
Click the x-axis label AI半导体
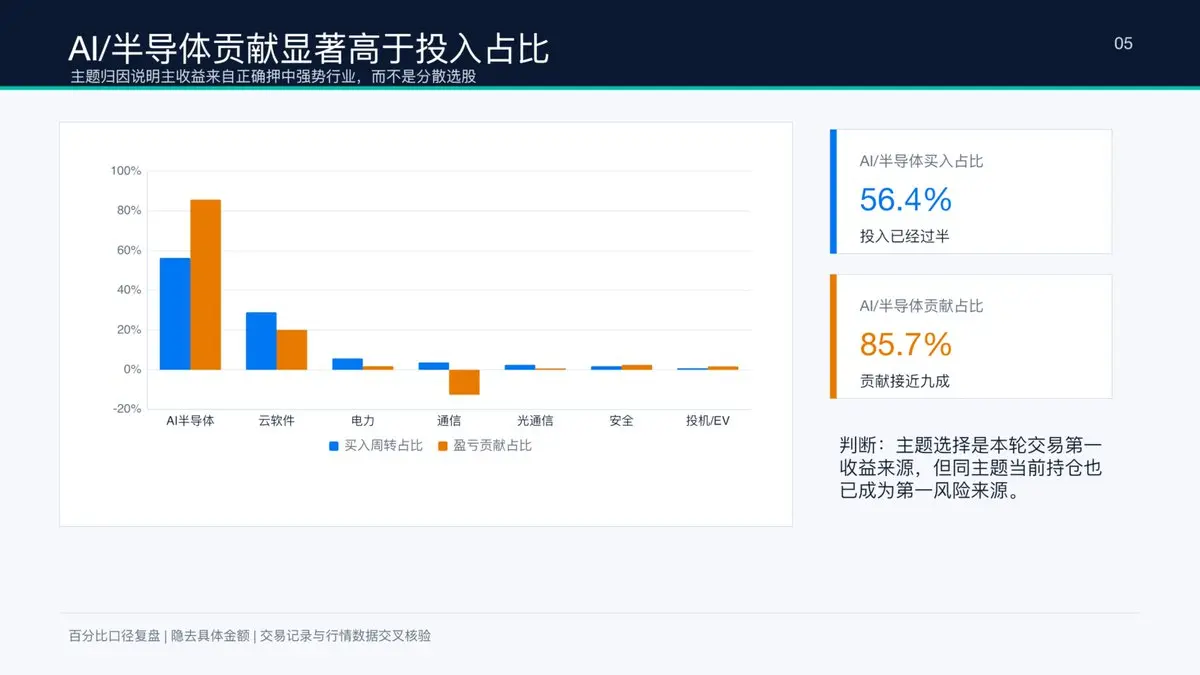(x=190, y=421)
